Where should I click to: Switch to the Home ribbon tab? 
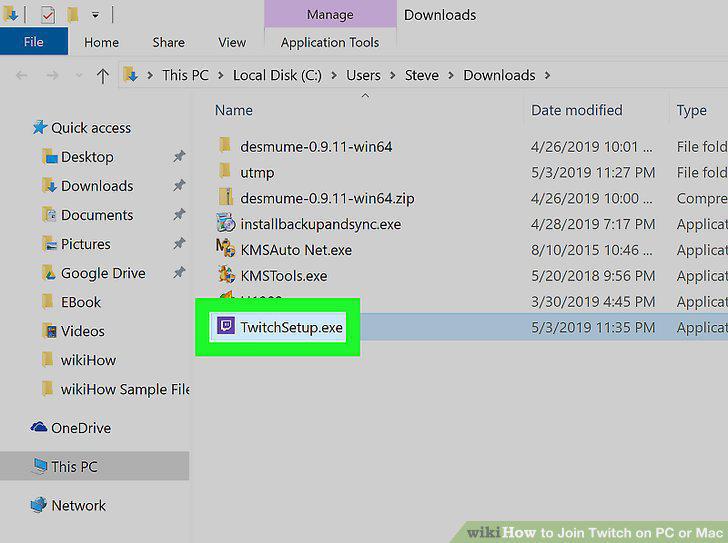click(101, 42)
